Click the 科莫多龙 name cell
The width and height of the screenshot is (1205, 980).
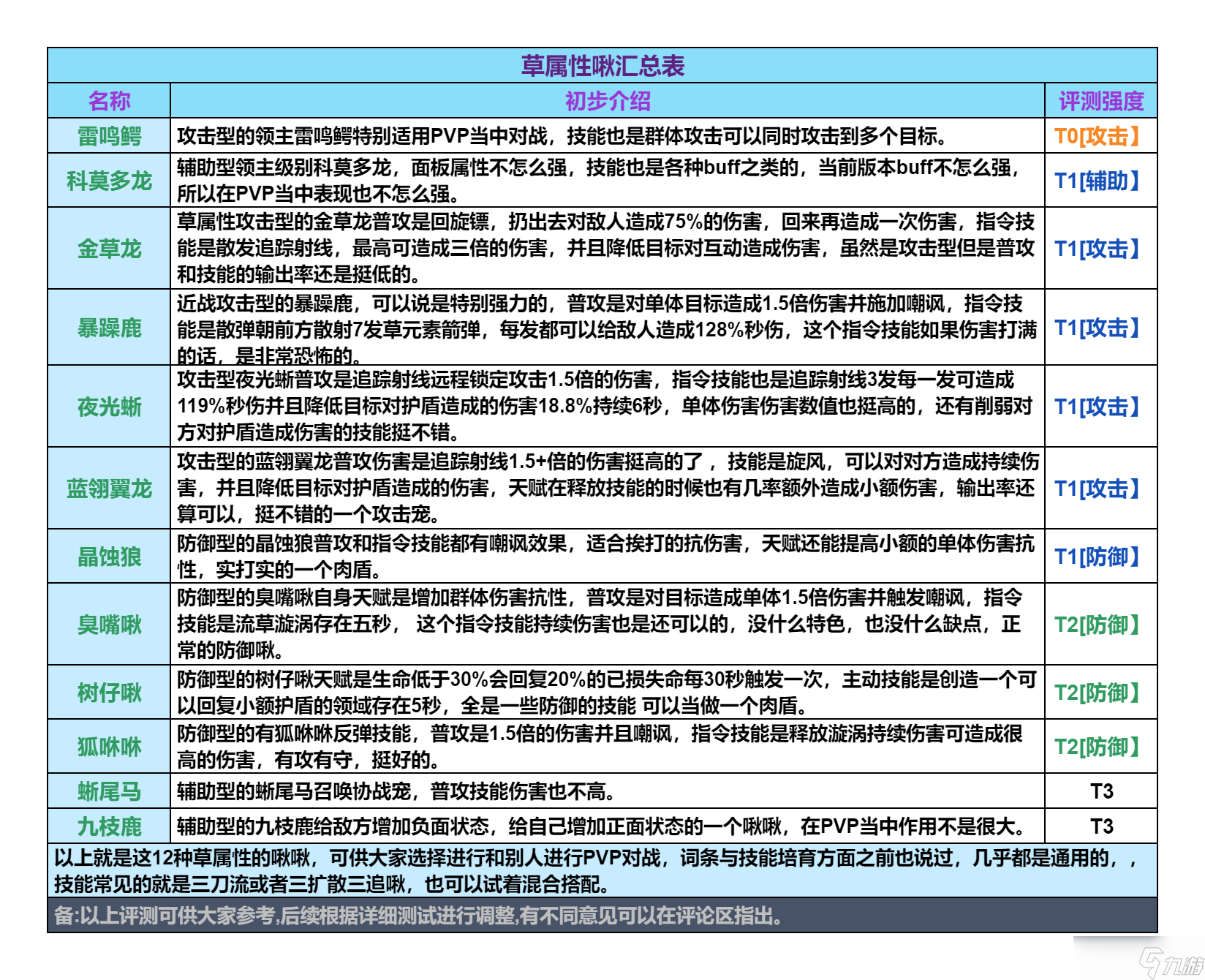109,181
